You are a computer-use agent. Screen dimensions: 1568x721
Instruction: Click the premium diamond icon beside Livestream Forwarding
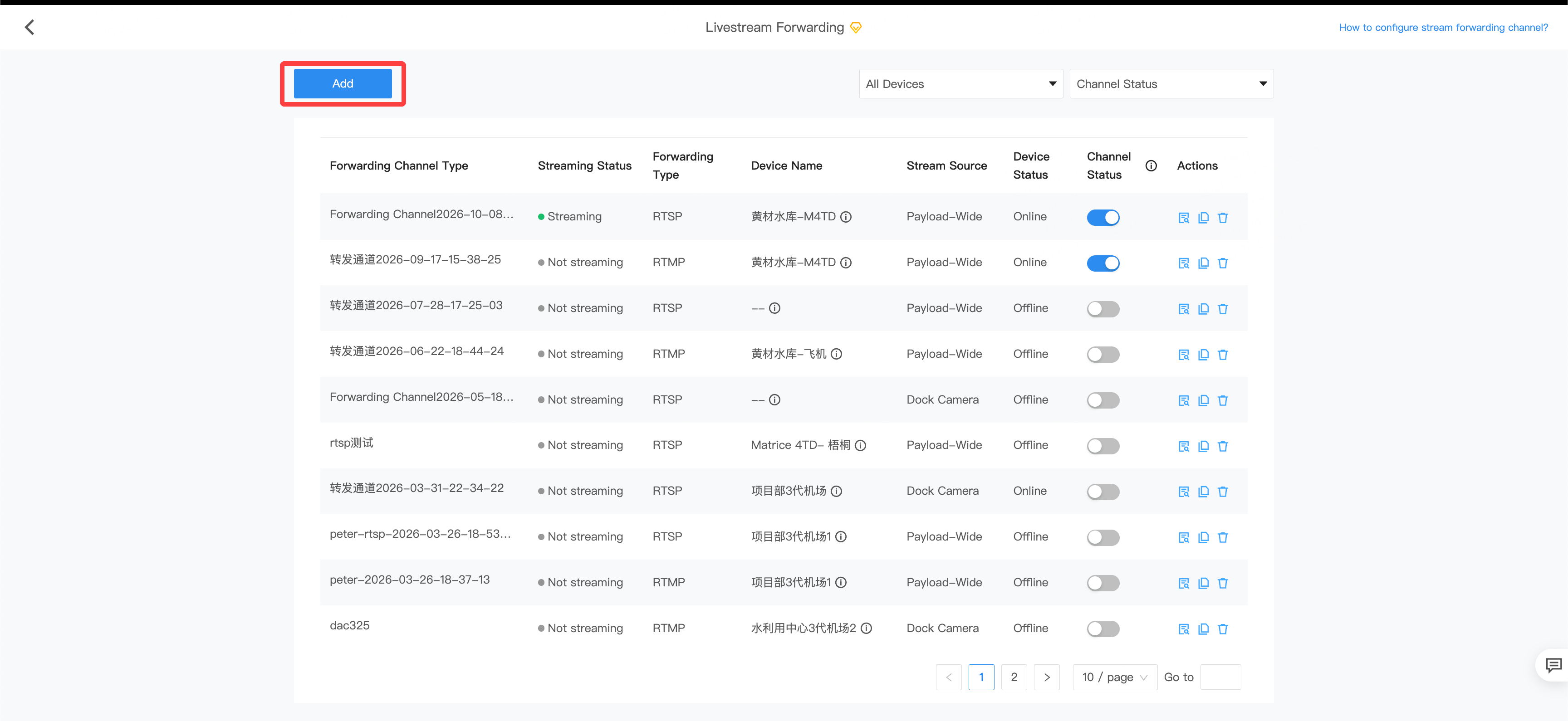pos(856,27)
